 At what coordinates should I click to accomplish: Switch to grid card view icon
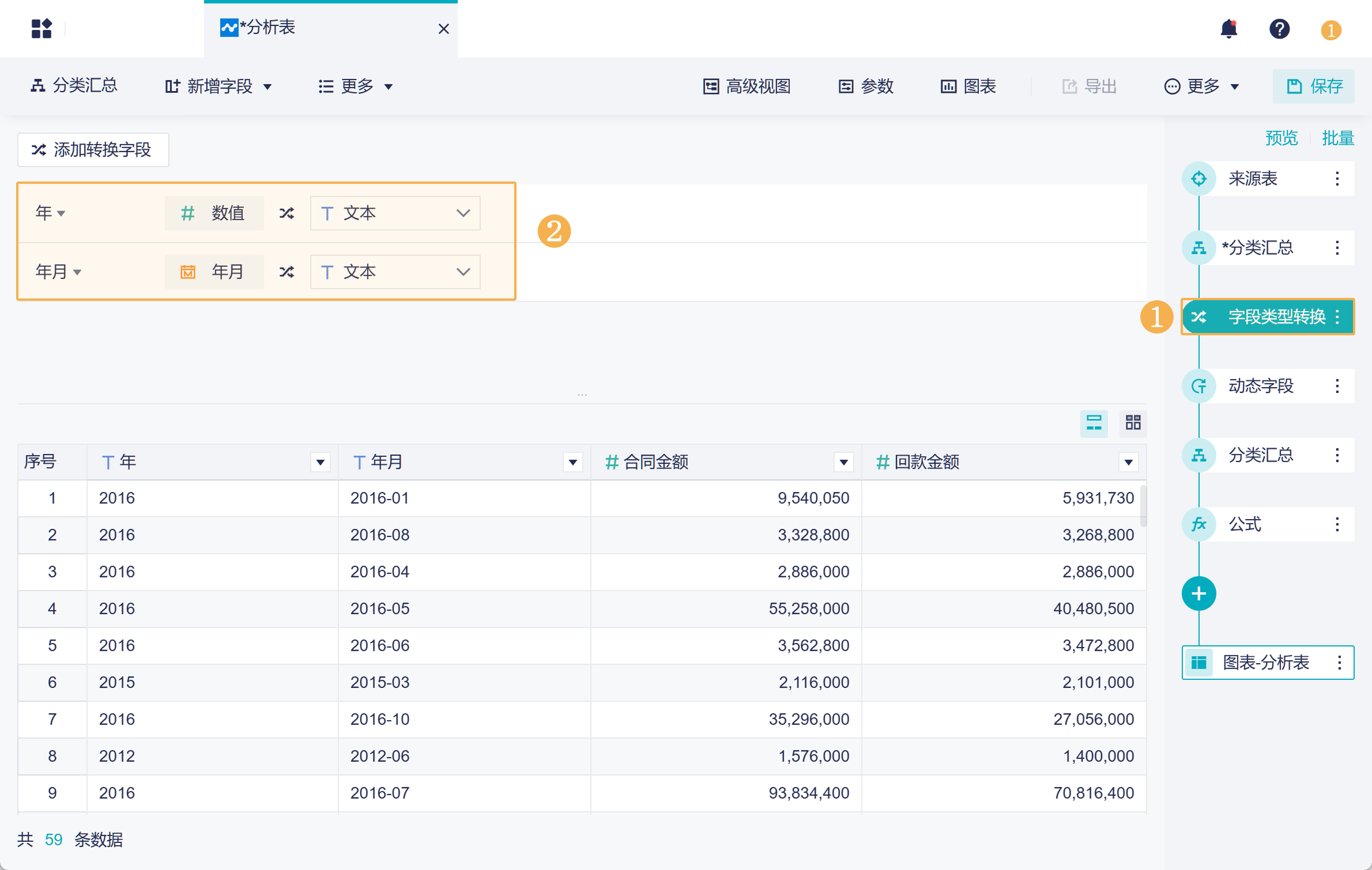(x=1133, y=423)
